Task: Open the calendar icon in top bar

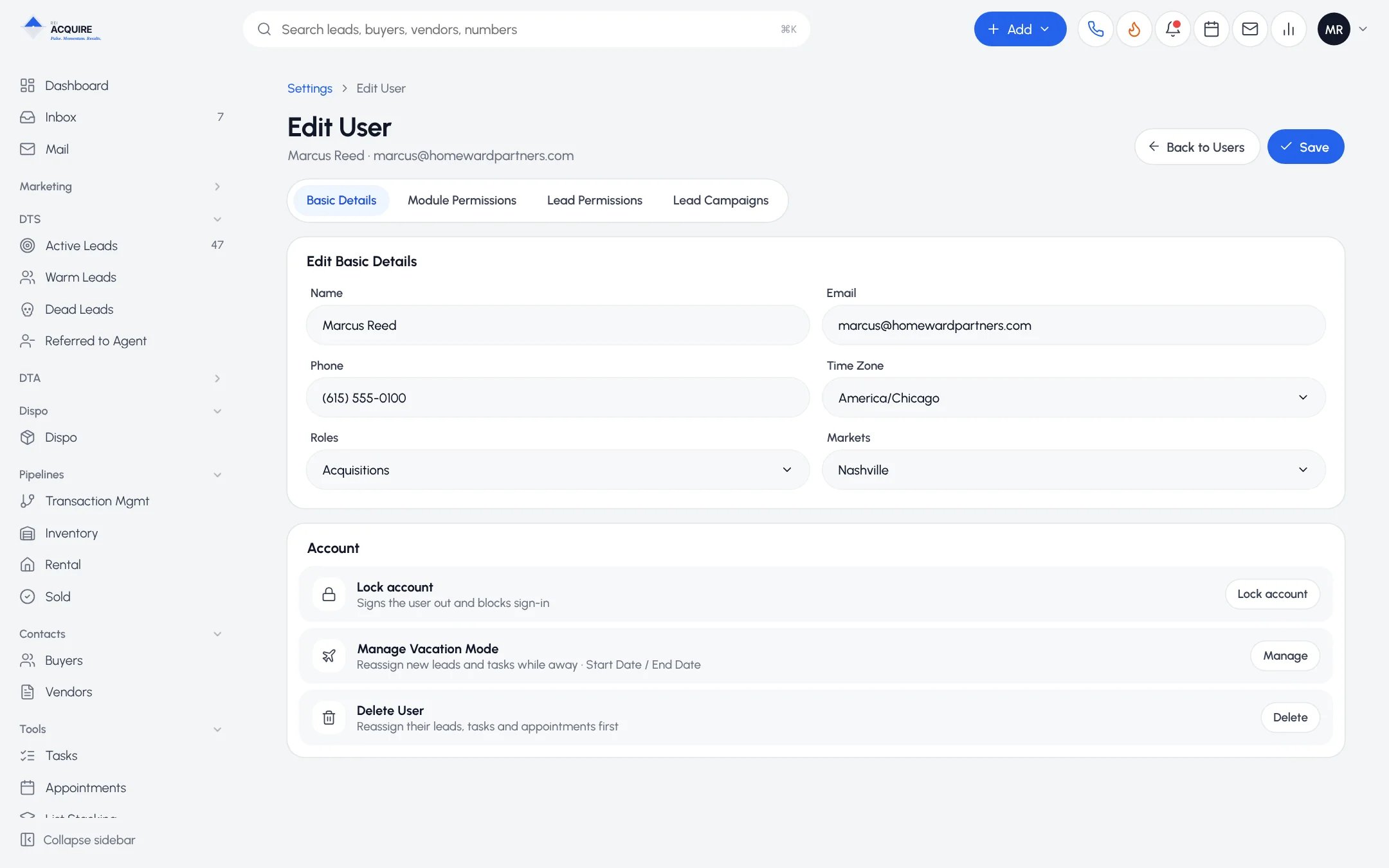Action: [x=1211, y=29]
